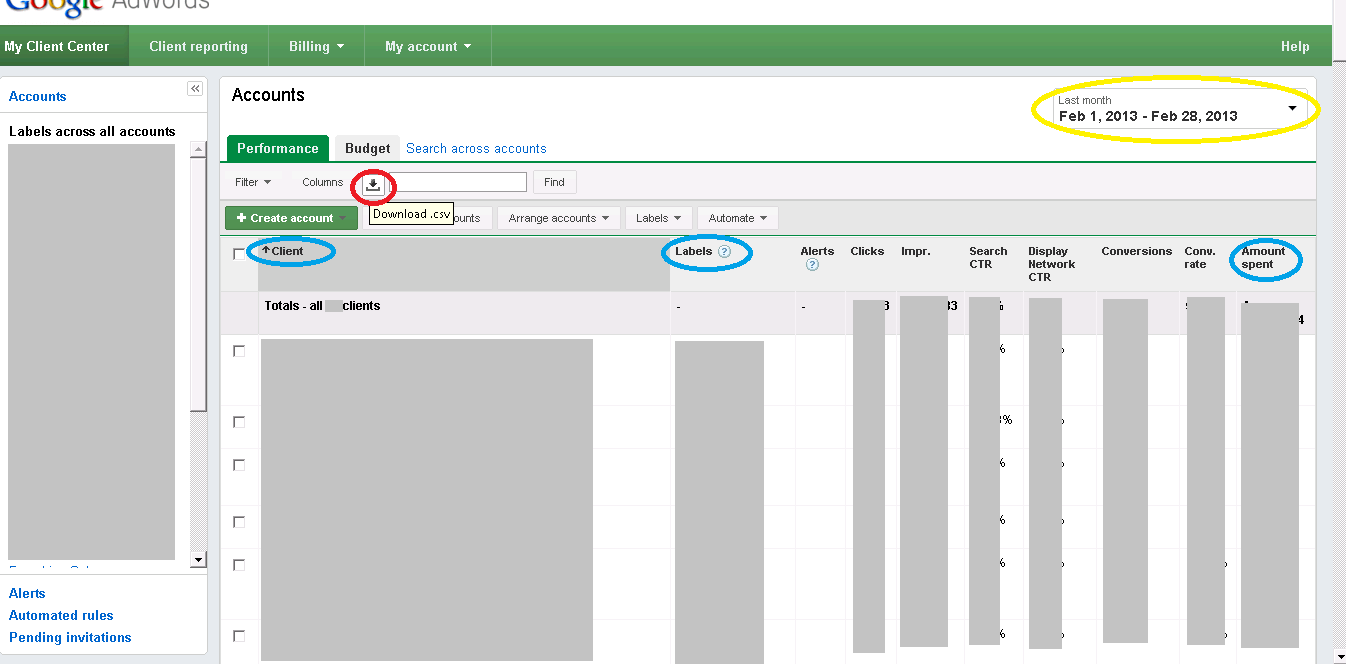Expand the Arrange accounts dropdown
Viewport: 1346px width, 664px height.
point(559,218)
